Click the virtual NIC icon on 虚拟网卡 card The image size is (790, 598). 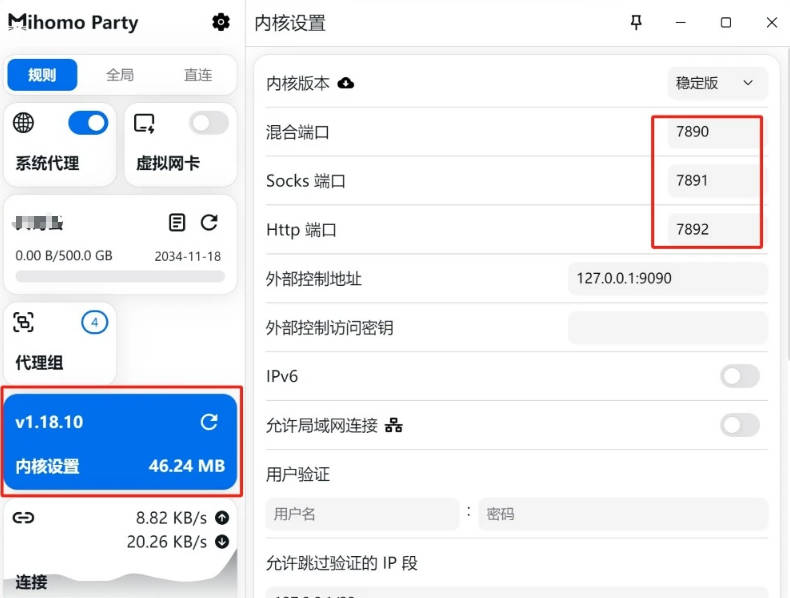pos(144,123)
